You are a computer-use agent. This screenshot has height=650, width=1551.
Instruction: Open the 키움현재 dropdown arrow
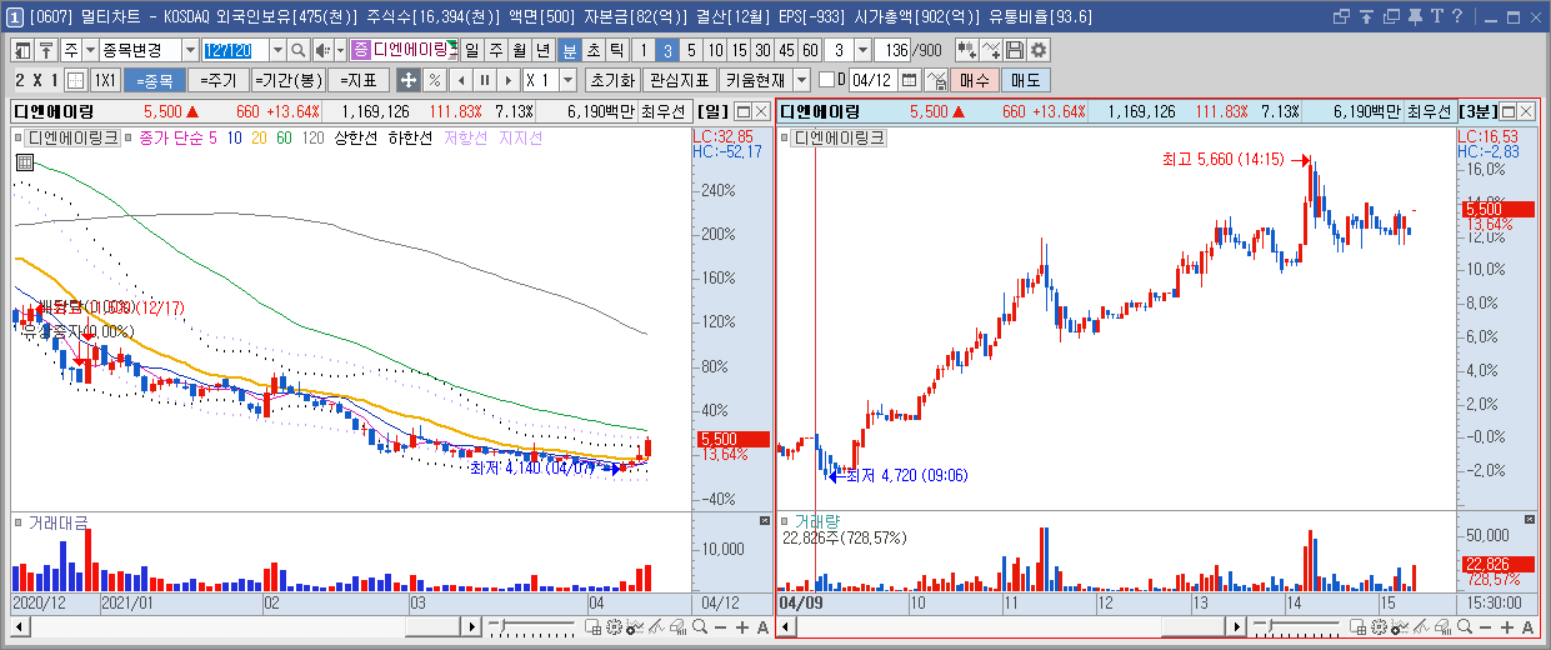point(802,80)
